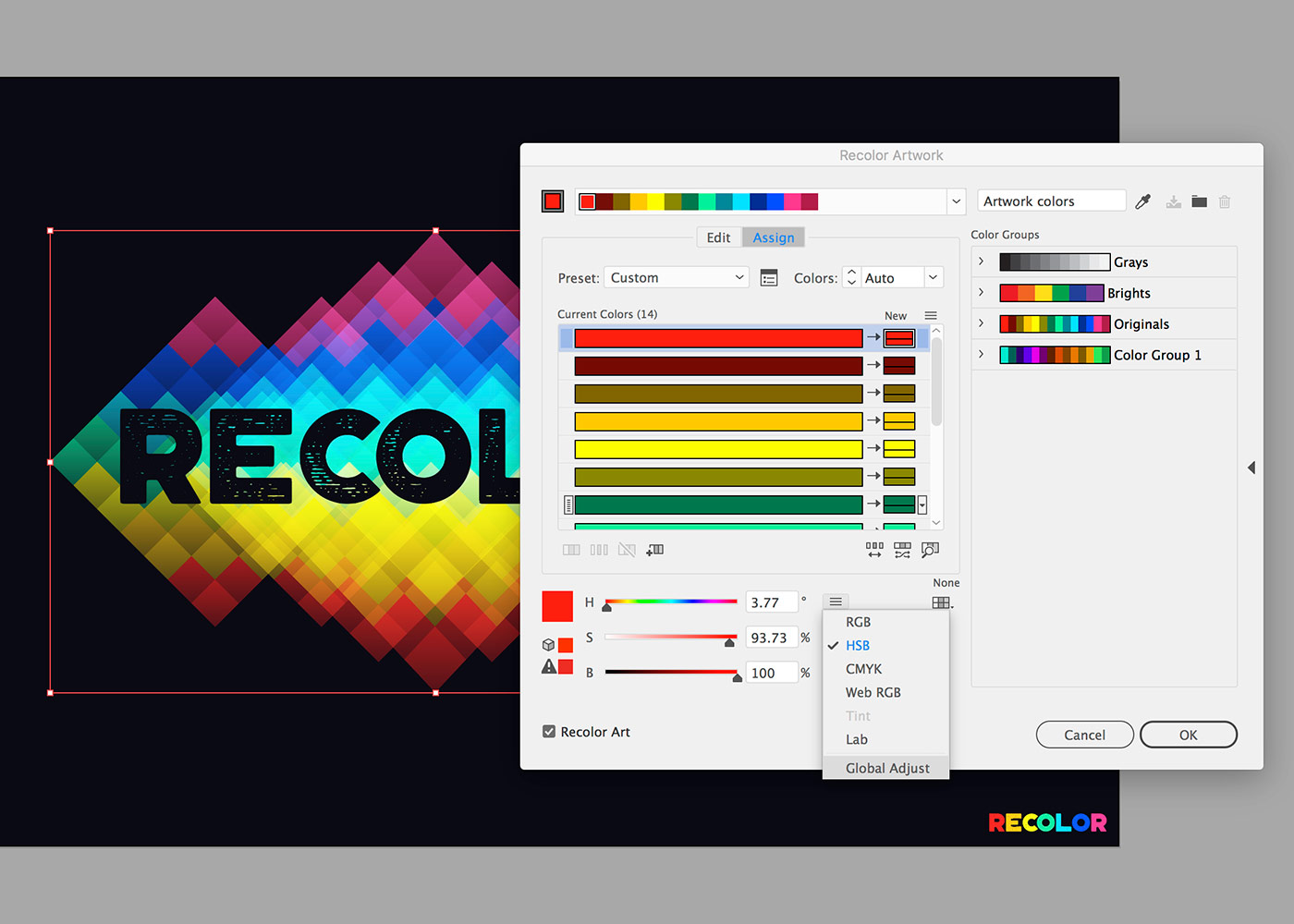Toggle the Recolor Art checkbox
This screenshot has width=1294, height=924.
pyautogui.click(x=549, y=732)
